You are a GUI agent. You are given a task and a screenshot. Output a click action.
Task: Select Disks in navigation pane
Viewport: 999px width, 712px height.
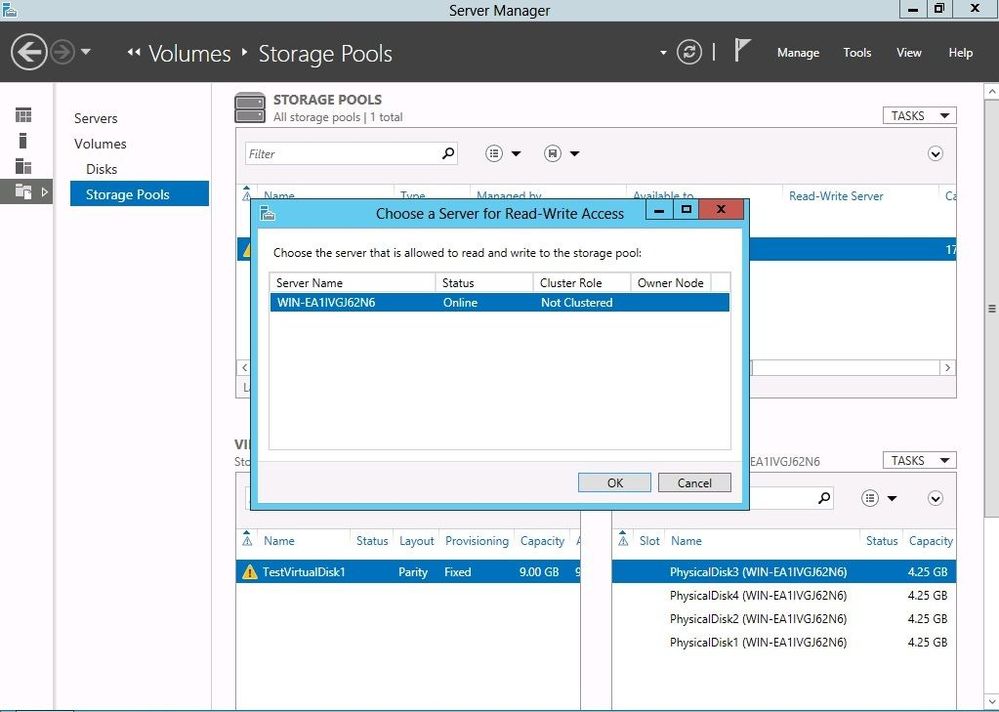point(101,169)
